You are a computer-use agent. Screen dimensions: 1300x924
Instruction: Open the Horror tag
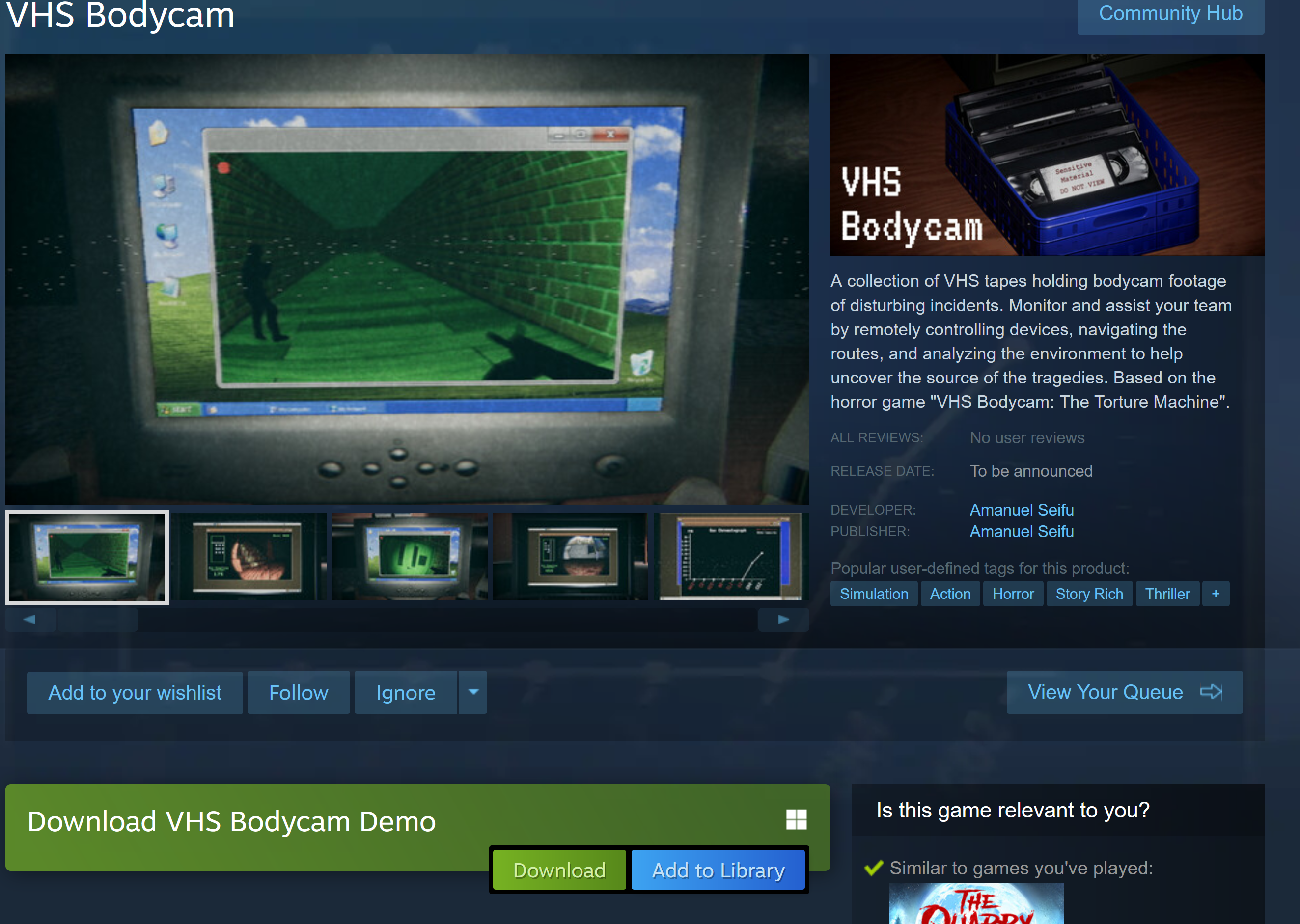click(1013, 594)
